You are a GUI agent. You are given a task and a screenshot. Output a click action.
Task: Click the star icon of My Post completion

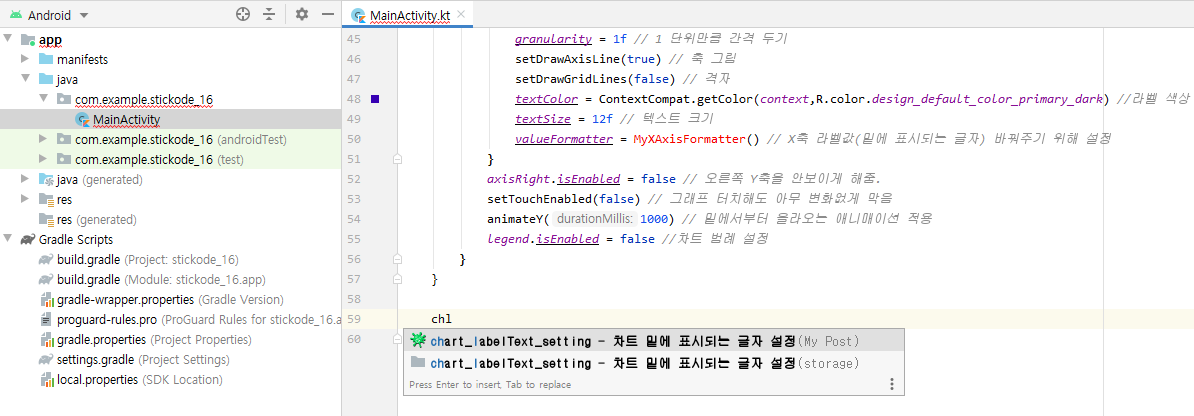417,340
